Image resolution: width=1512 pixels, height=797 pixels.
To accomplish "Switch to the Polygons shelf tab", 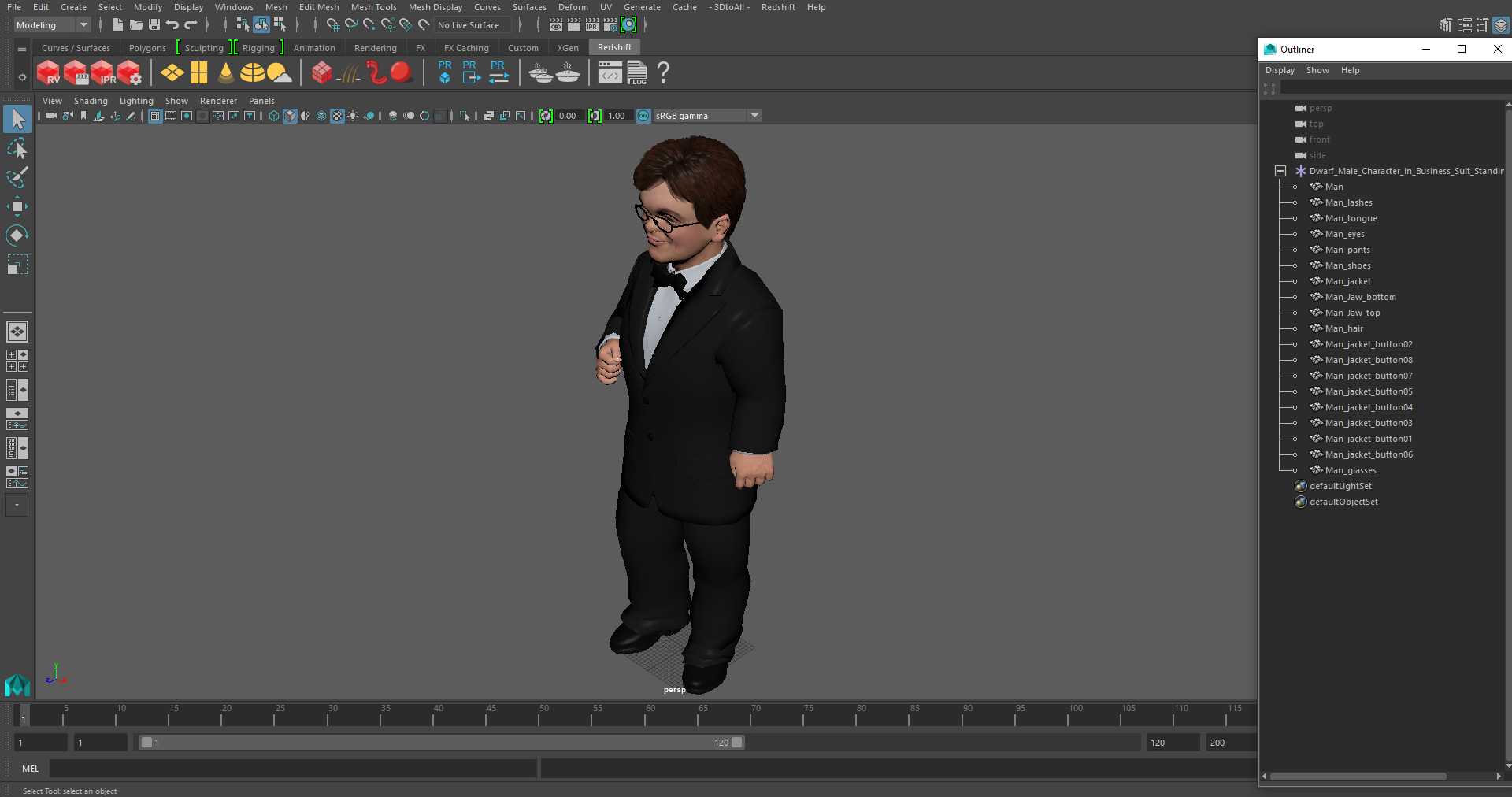I will [147, 48].
